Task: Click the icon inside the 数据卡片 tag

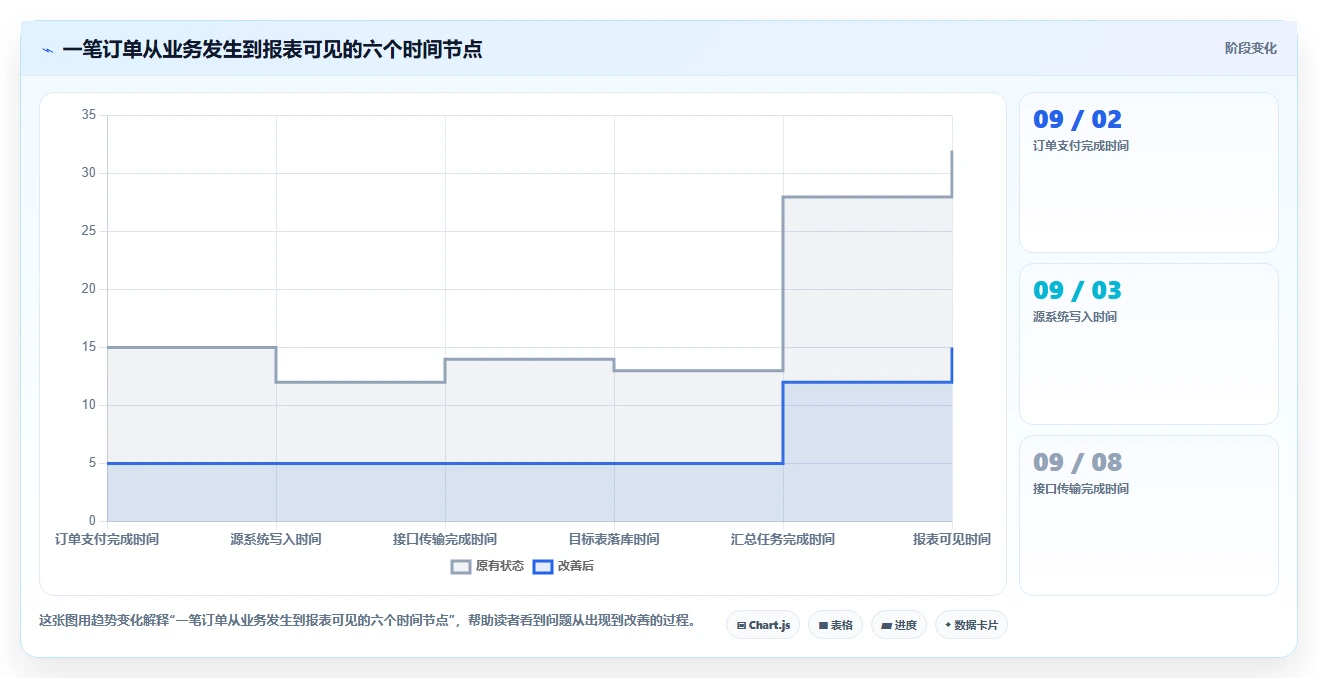Action: tap(948, 625)
